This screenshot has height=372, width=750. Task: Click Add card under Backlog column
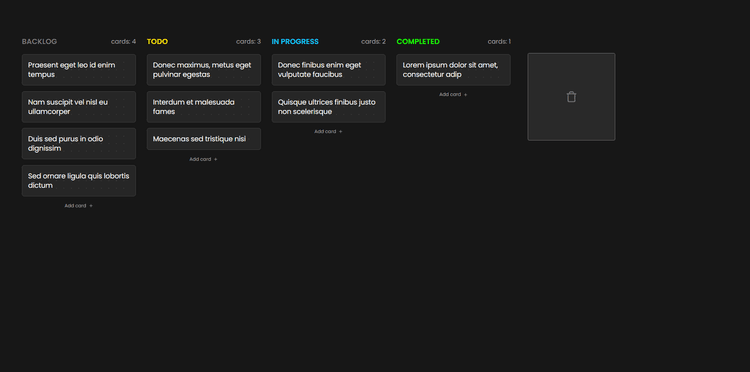(79, 206)
